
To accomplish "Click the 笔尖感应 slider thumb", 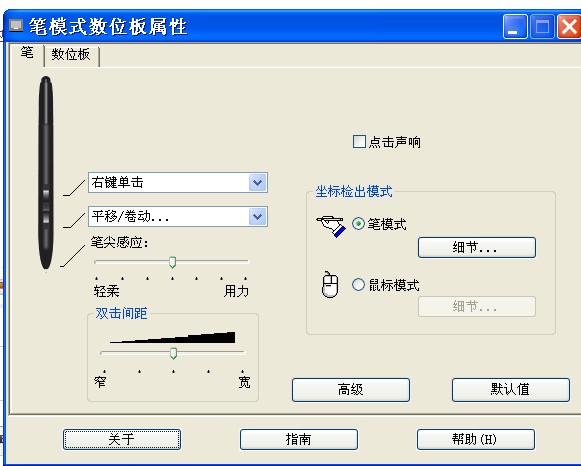I will pos(172,262).
